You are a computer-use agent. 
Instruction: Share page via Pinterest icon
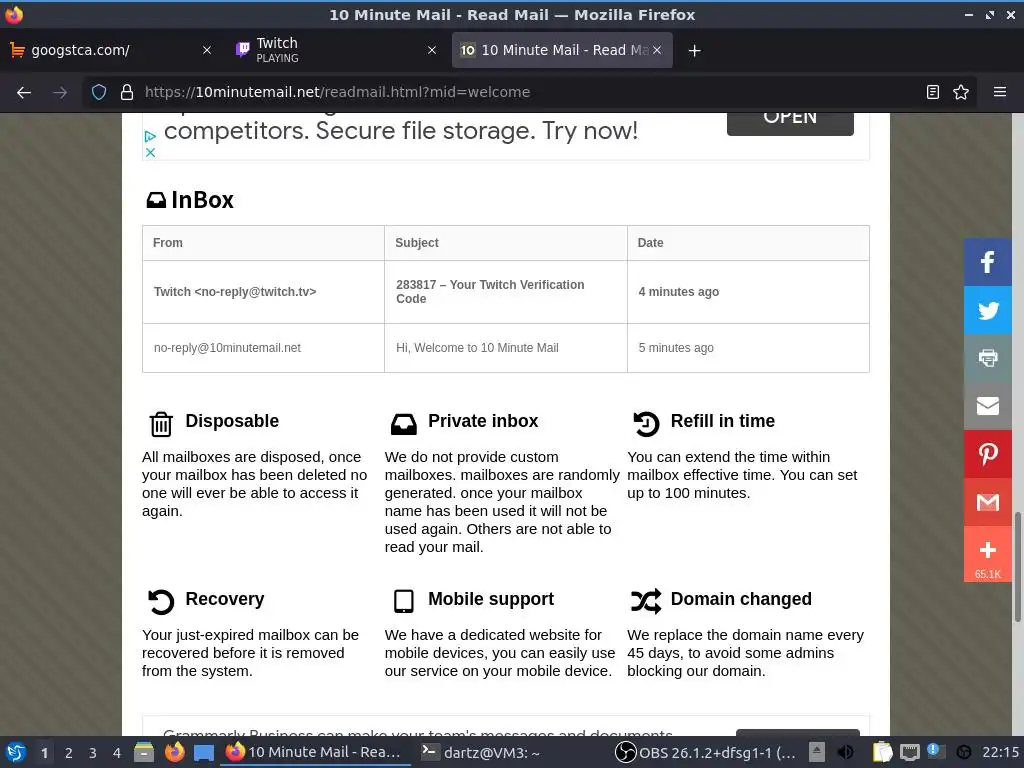point(987,454)
